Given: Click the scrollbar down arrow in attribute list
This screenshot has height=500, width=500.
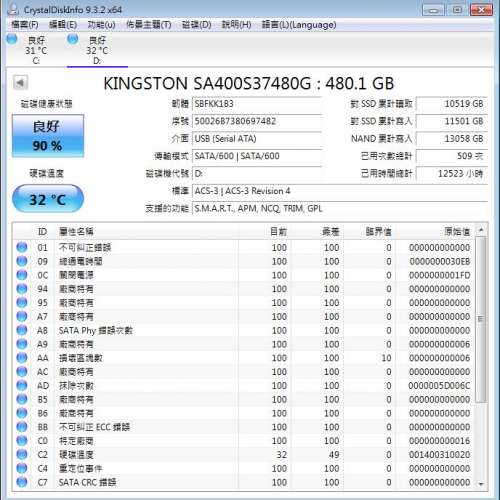Looking at the screenshot, I should tap(481, 484).
